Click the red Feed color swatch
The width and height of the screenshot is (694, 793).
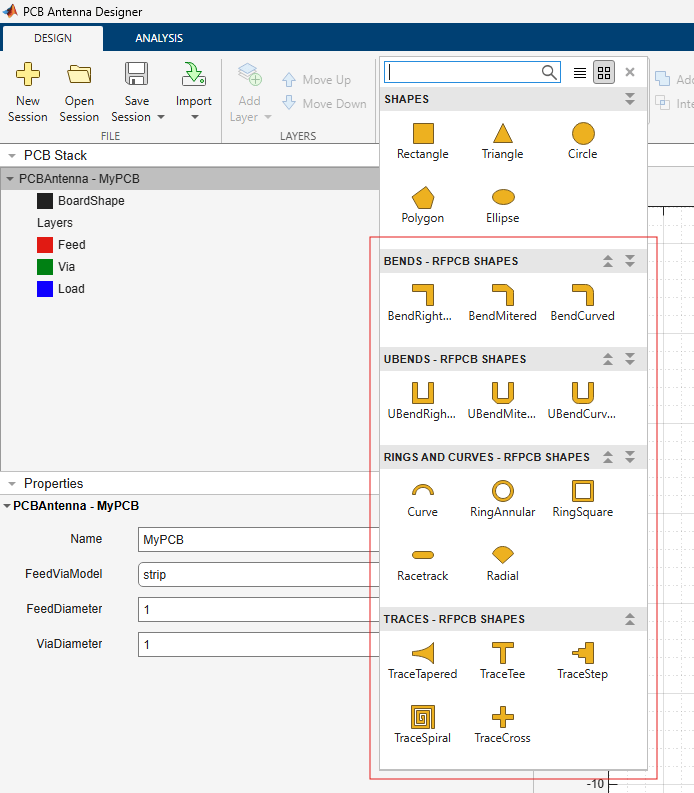click(x=45, y=245)
